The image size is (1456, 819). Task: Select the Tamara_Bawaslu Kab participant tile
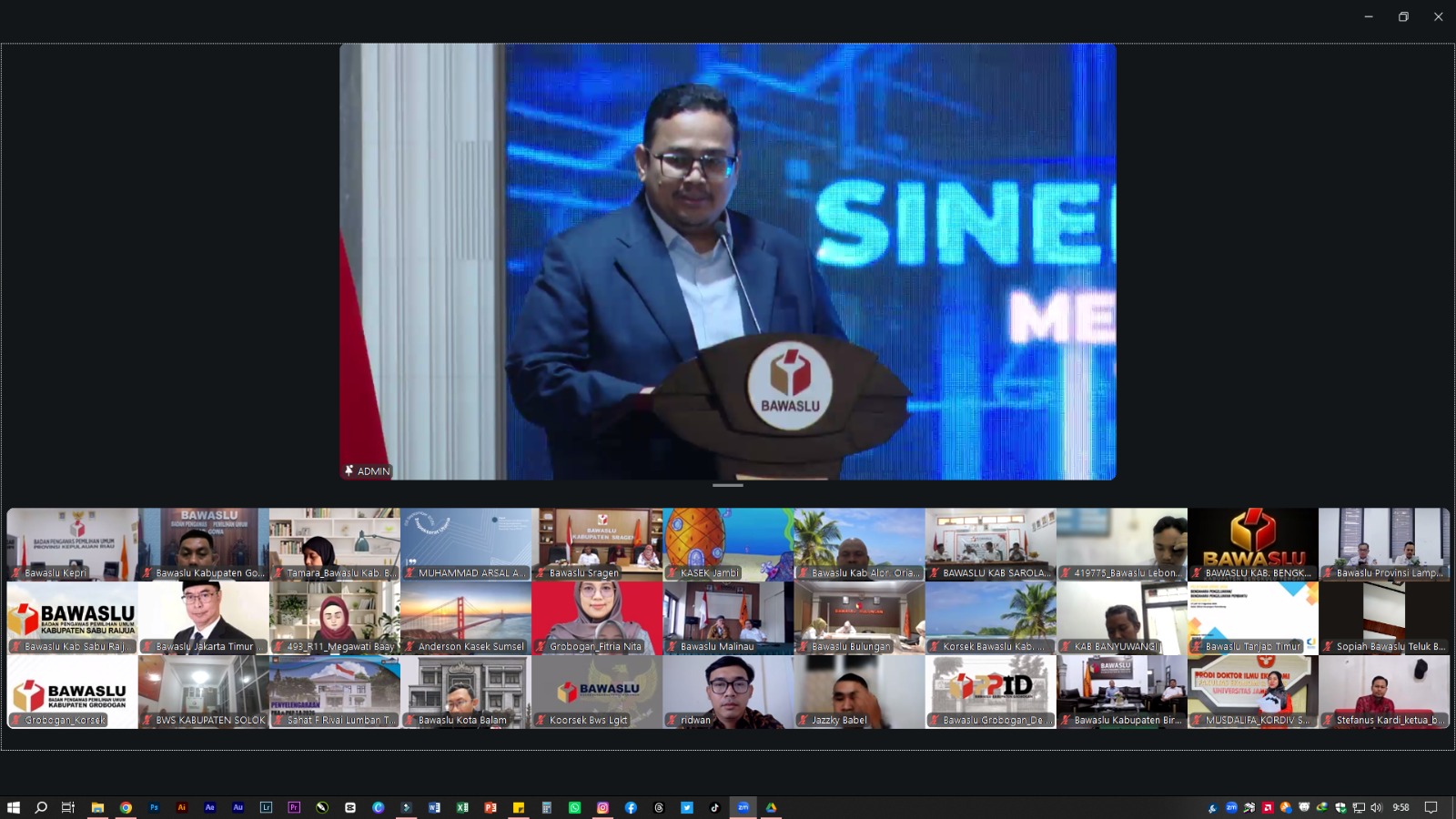point(335,544)
